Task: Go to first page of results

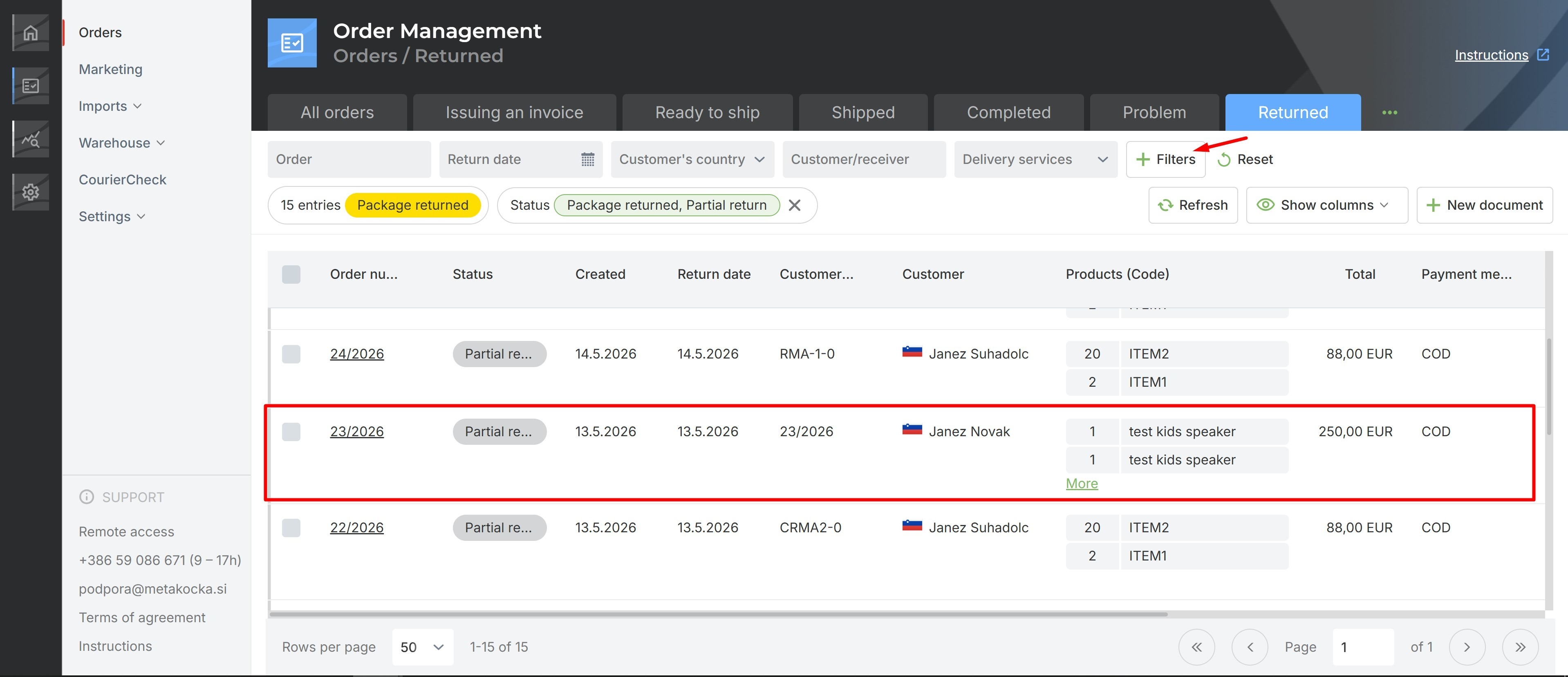Action: (1197, 647)
